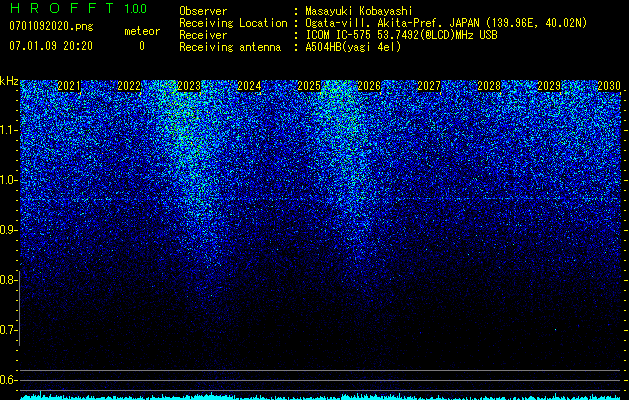Click the HROFFT 1.0.0 title text
Image resolution: width=629 pixels, height=400 pixels.
78,8
